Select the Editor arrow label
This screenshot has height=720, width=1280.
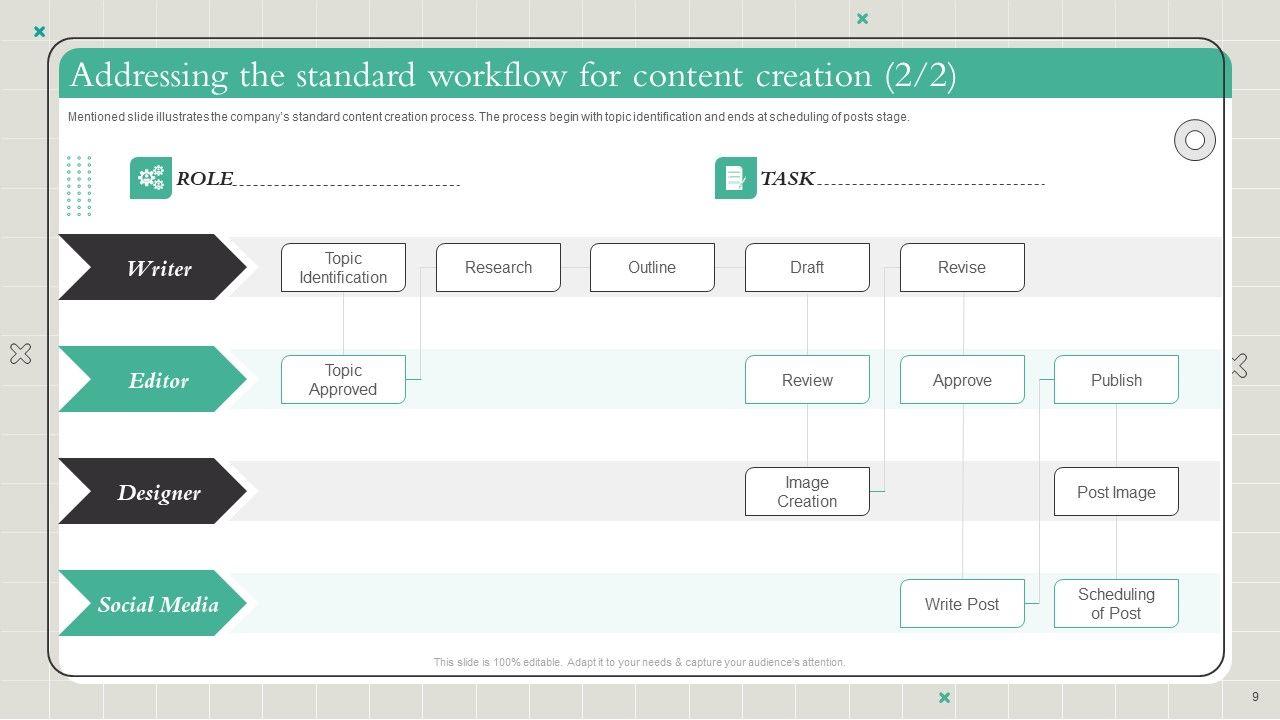coord(153,380)
